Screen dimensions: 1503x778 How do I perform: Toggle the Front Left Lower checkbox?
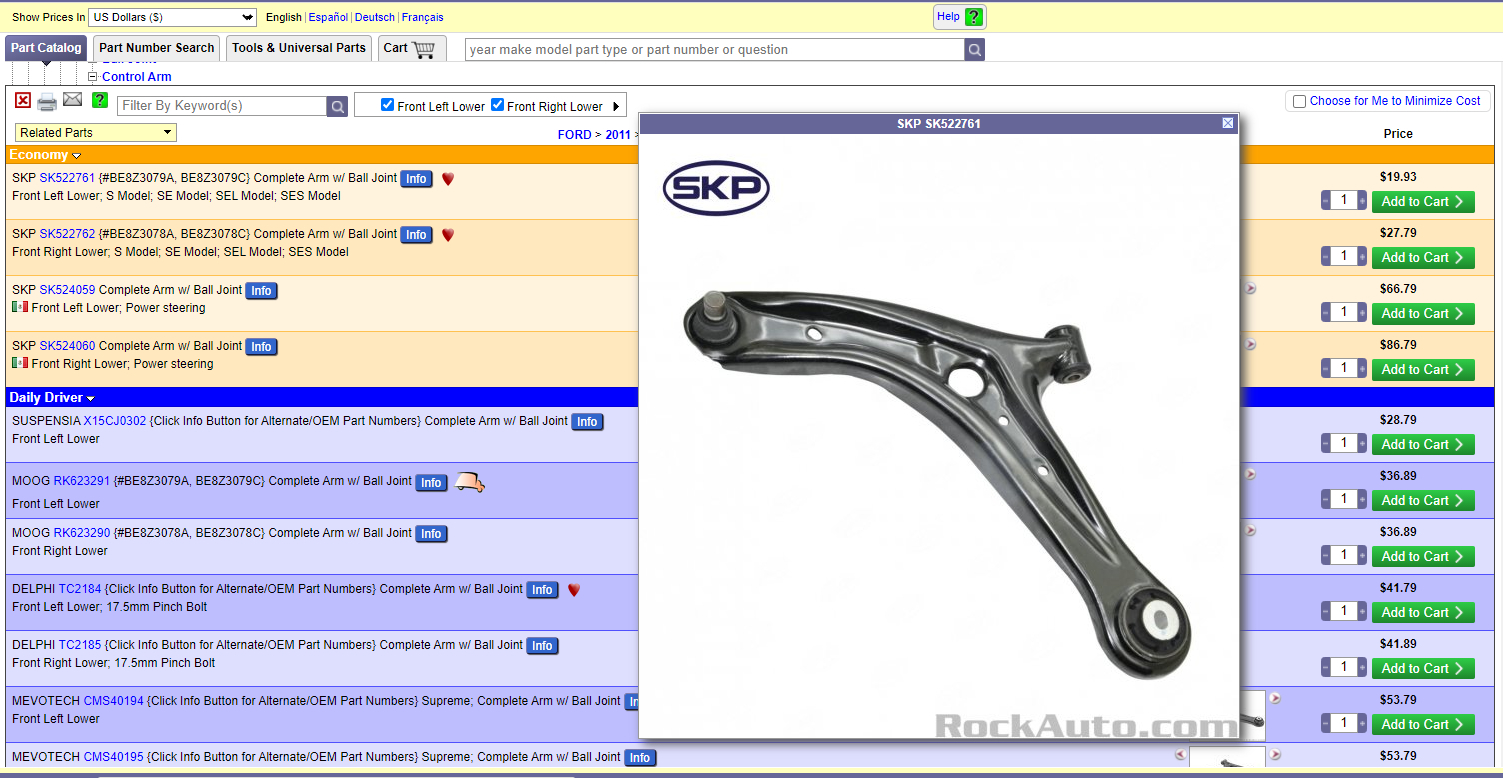click(388, 105)
